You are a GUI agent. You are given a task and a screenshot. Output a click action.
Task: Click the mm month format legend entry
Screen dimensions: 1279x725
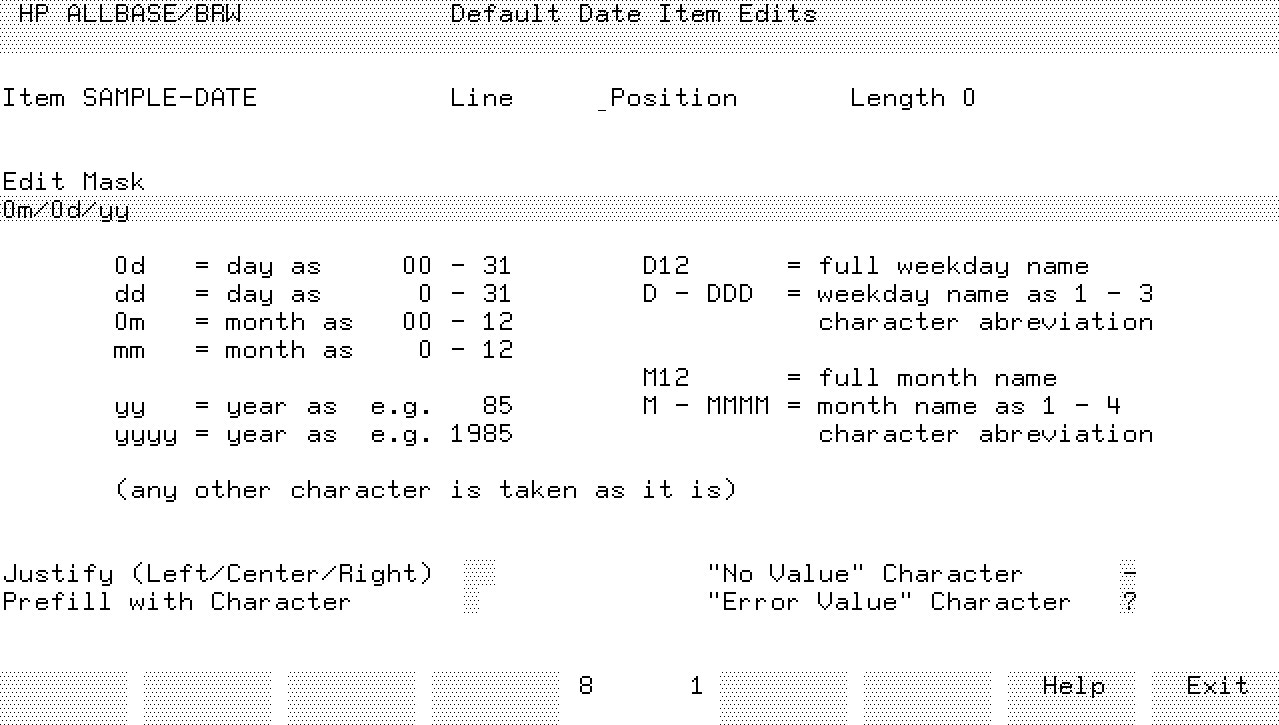coord(130,350)
